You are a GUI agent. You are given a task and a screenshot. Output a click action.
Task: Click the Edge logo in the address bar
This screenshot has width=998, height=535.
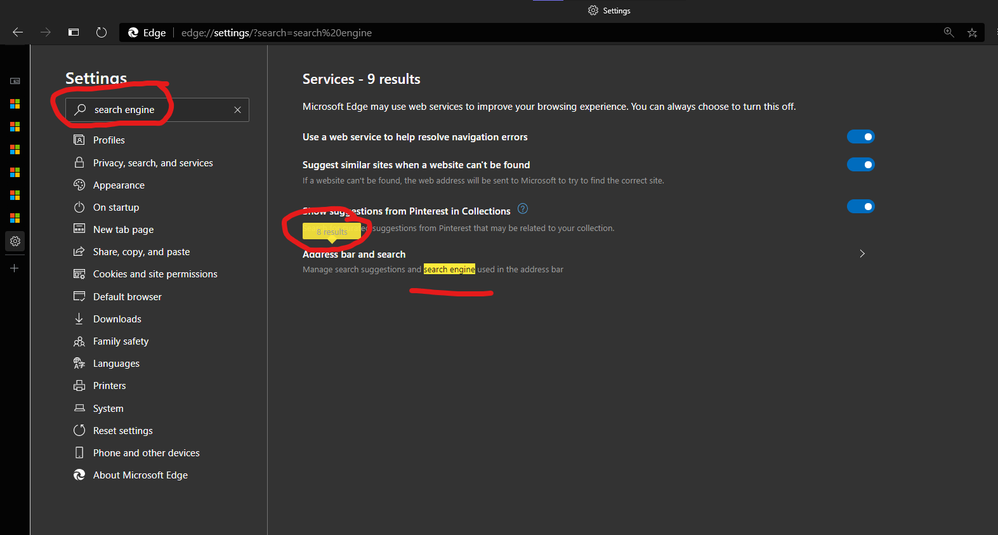tap(133, 32)
